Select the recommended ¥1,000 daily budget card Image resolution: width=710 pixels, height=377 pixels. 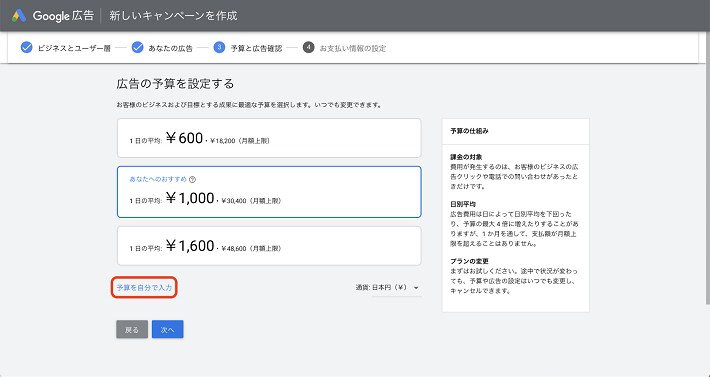(269, 192)
